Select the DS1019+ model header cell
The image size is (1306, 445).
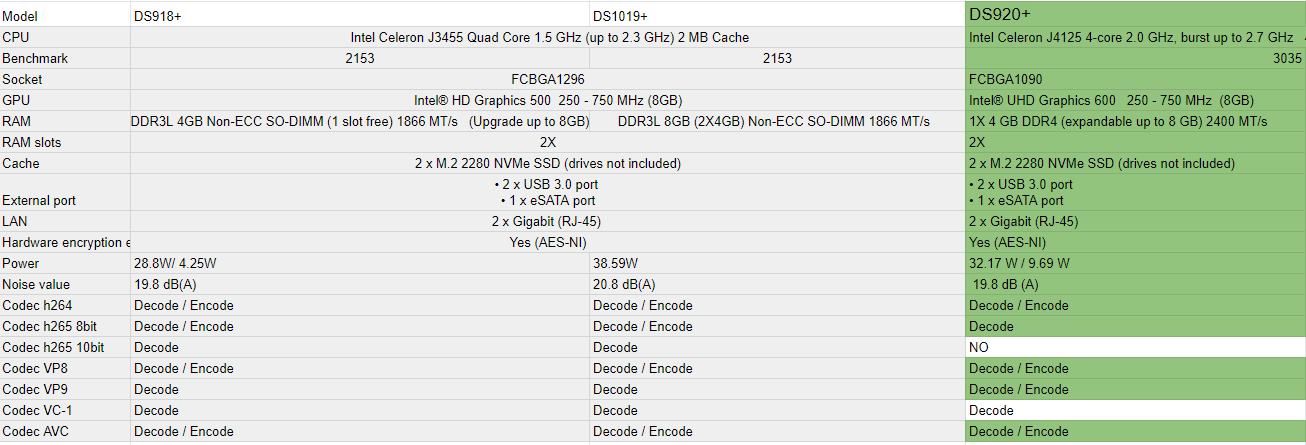click(777, 15)
